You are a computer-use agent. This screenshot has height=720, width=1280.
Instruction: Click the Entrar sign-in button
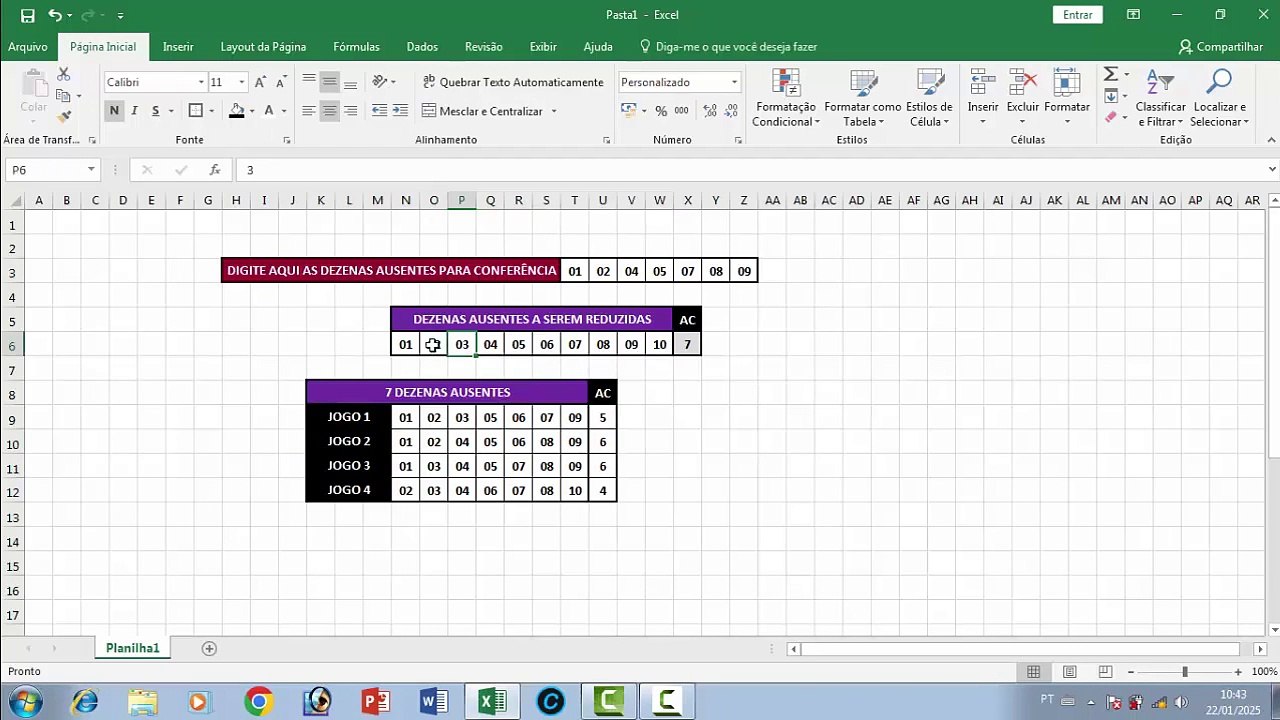click(1077, 15)
